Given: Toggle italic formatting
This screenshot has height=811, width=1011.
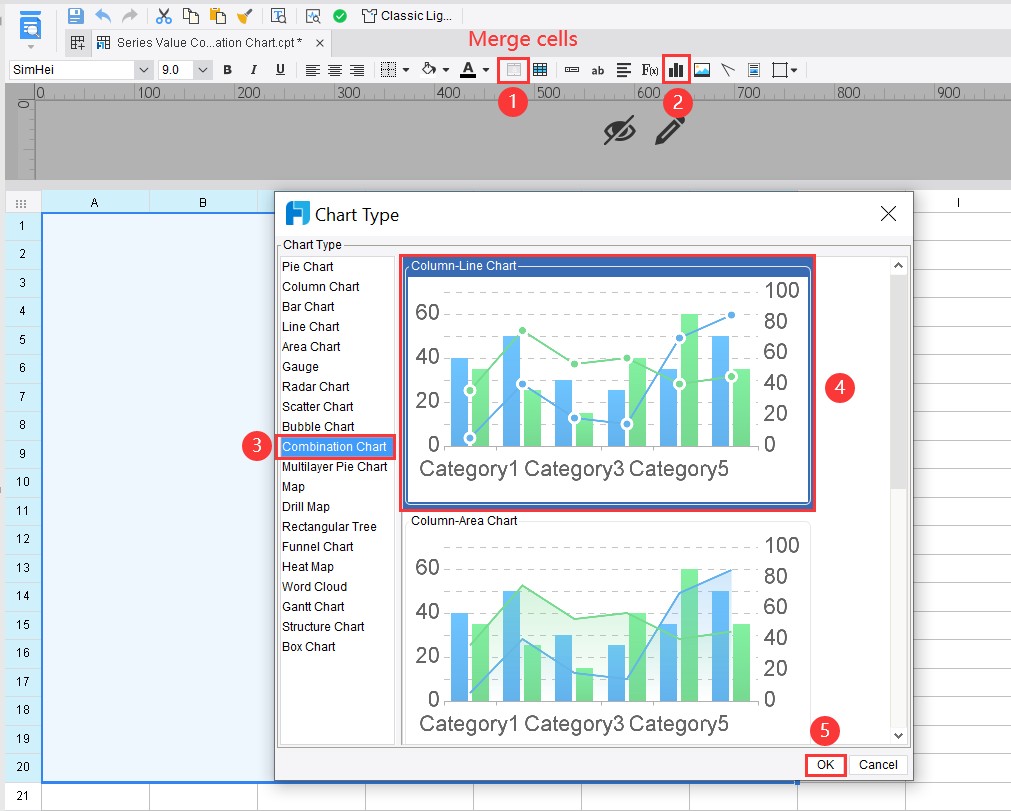Looking at the screenshot, I should pos(252,70).
